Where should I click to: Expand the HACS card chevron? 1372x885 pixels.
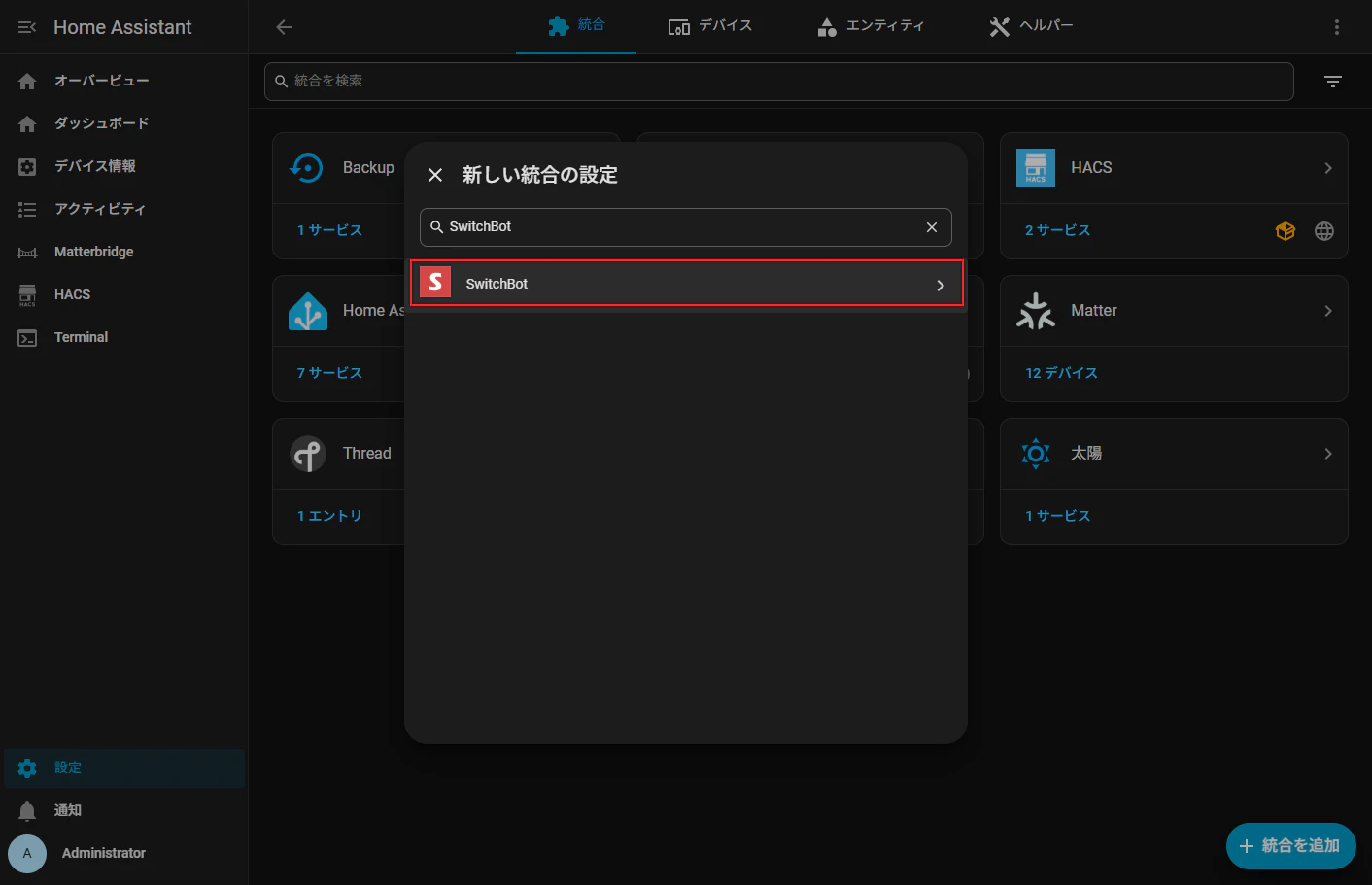coord(1328,168)
